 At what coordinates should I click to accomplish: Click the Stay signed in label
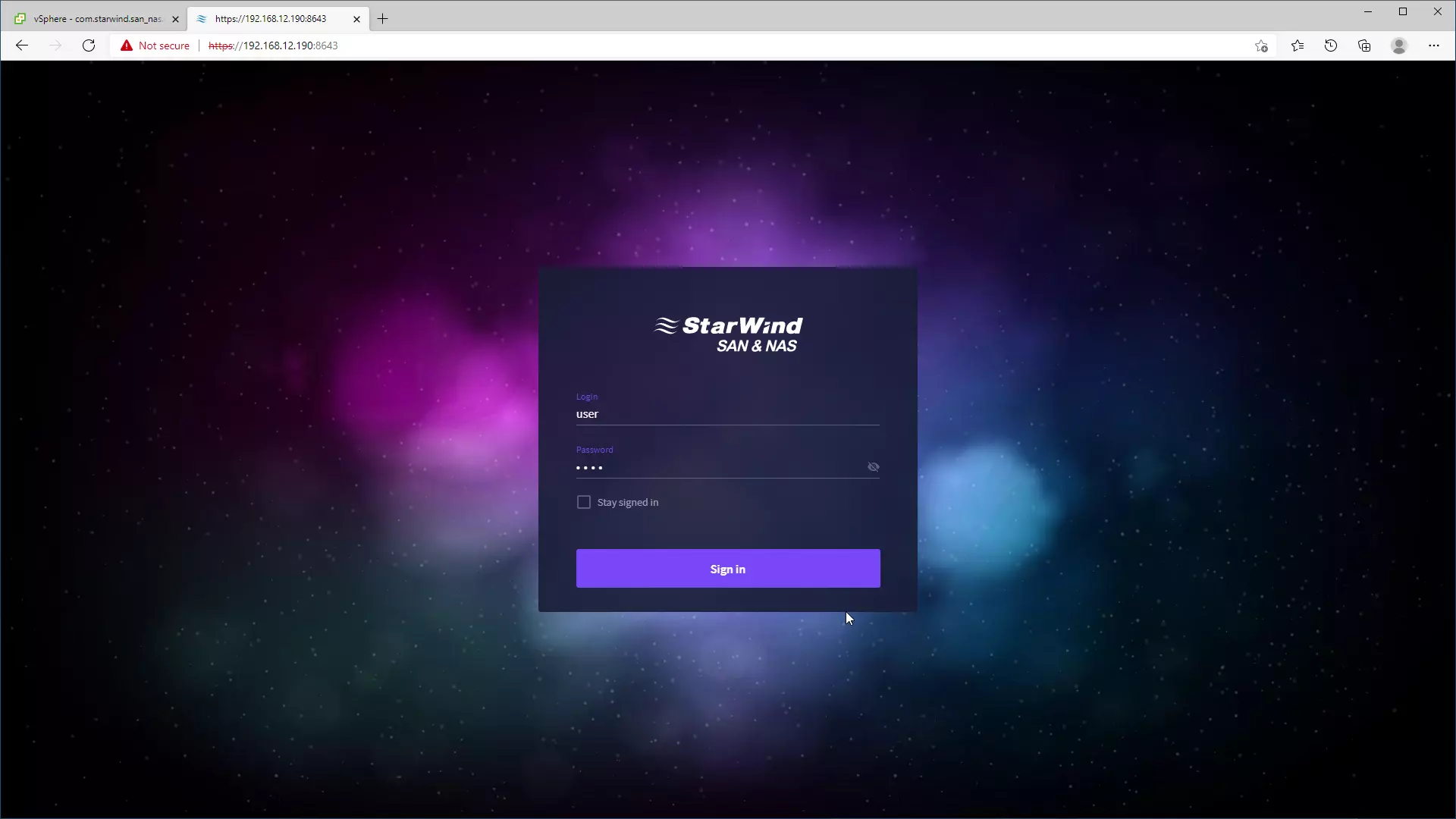627,503
